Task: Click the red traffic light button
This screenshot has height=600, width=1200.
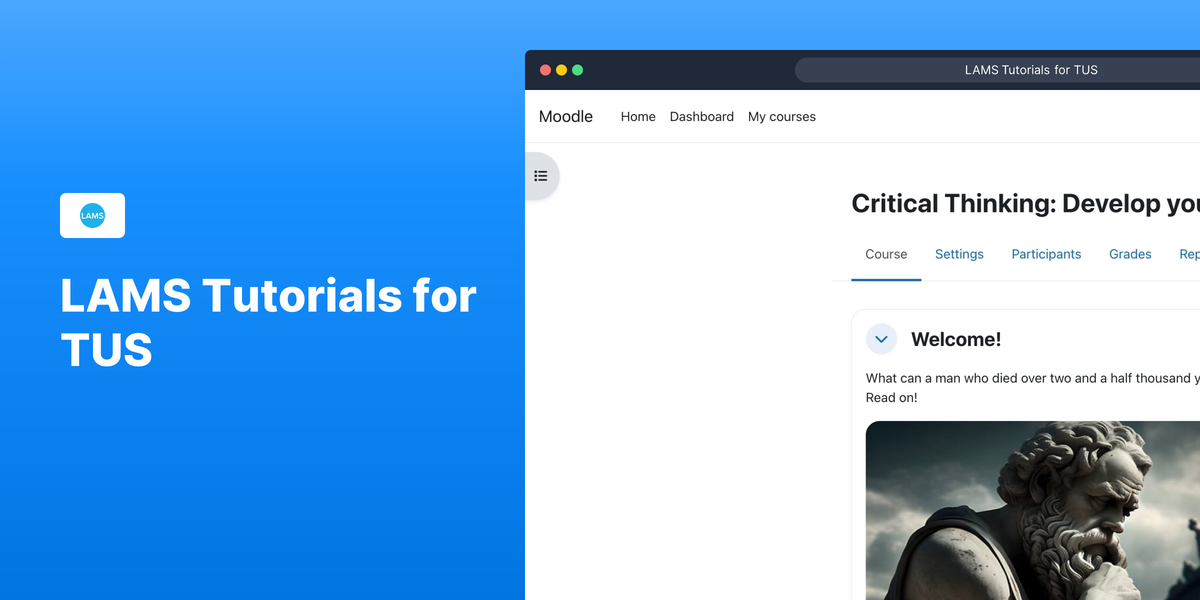Action: point(545,70)
